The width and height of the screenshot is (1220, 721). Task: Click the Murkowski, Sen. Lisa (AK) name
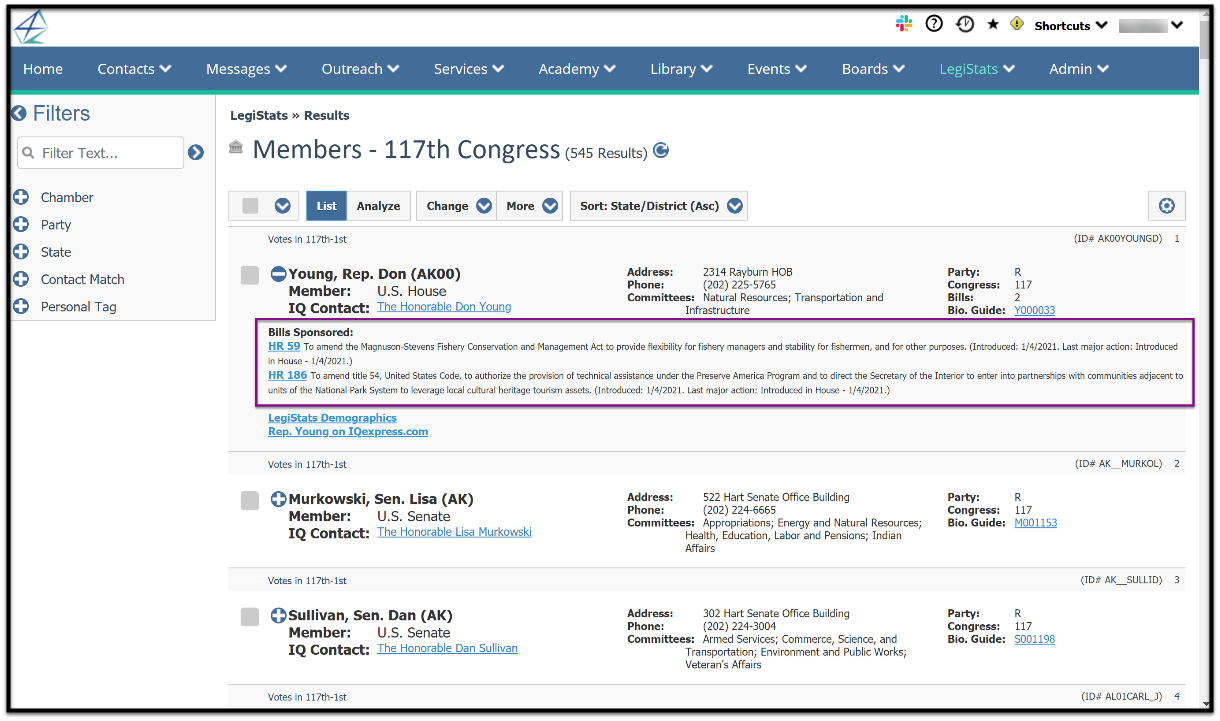[x=381, y=499]
